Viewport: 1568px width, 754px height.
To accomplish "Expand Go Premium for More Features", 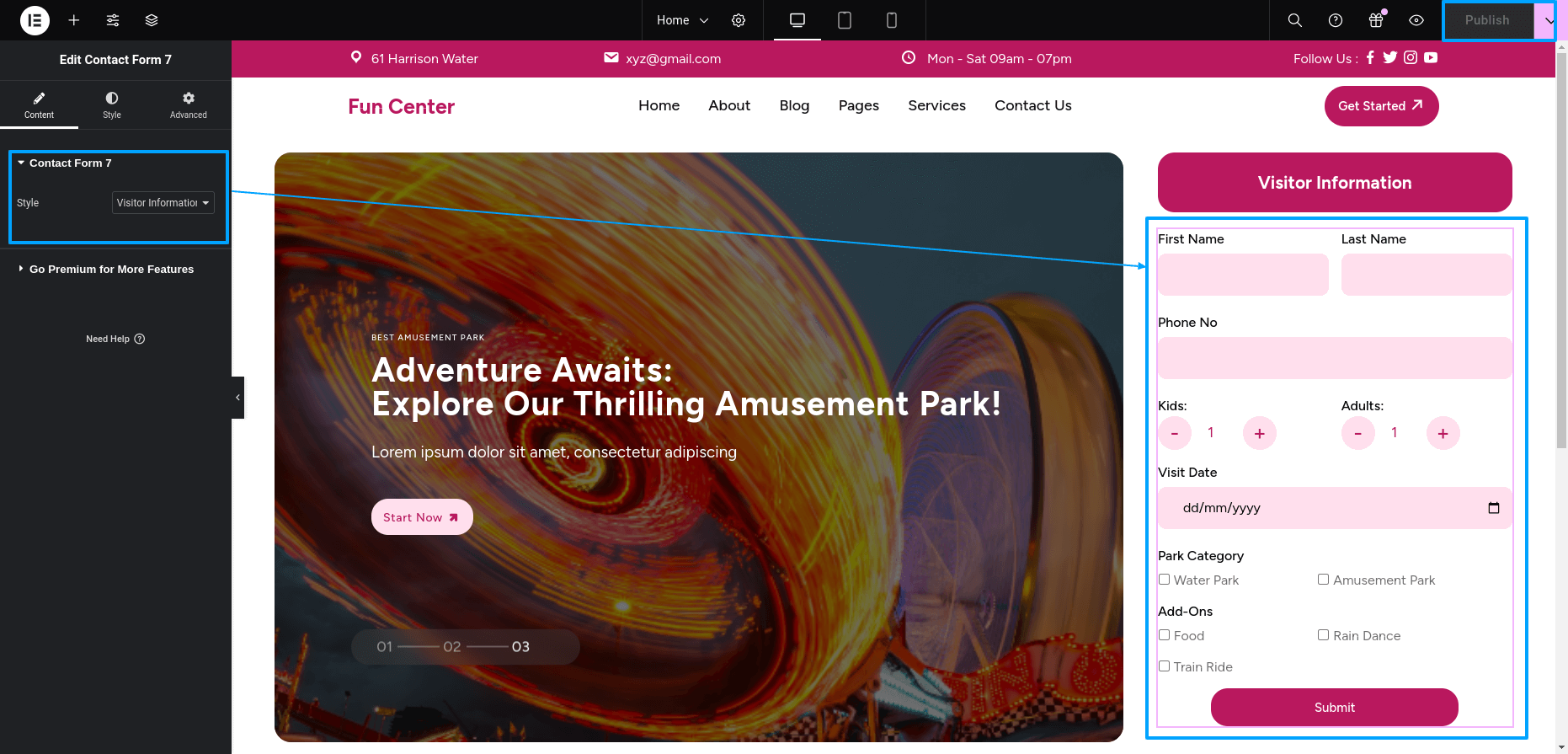I will tap(111, 270).
